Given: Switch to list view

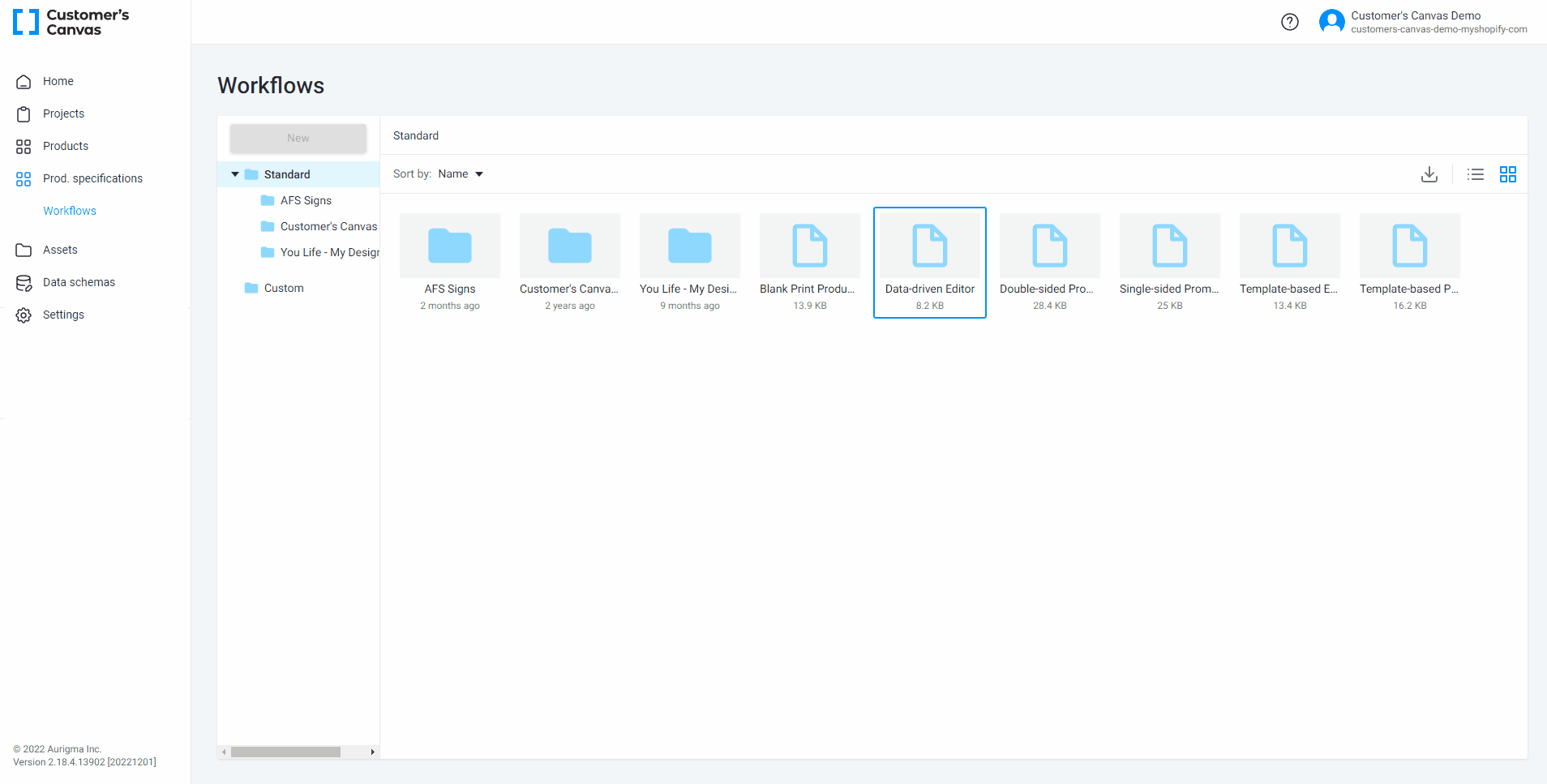Looking at the screenshot, I should (x=1476, y=174).
